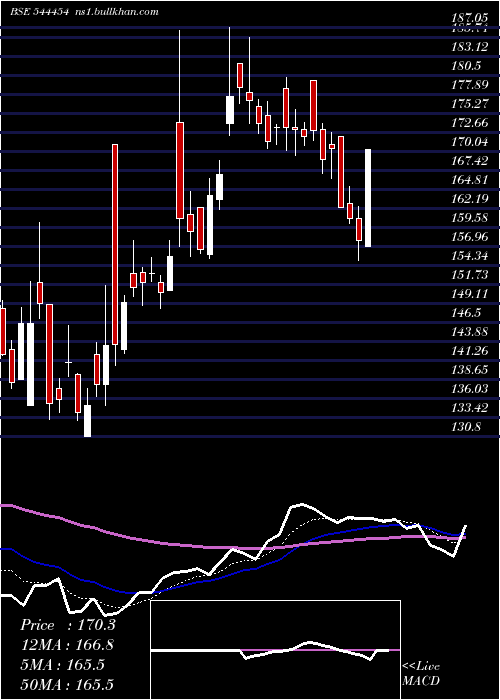Click the 50MA : 165.5 readout
Viewport: 500px width, 700px height.
(x=67, y=684)
